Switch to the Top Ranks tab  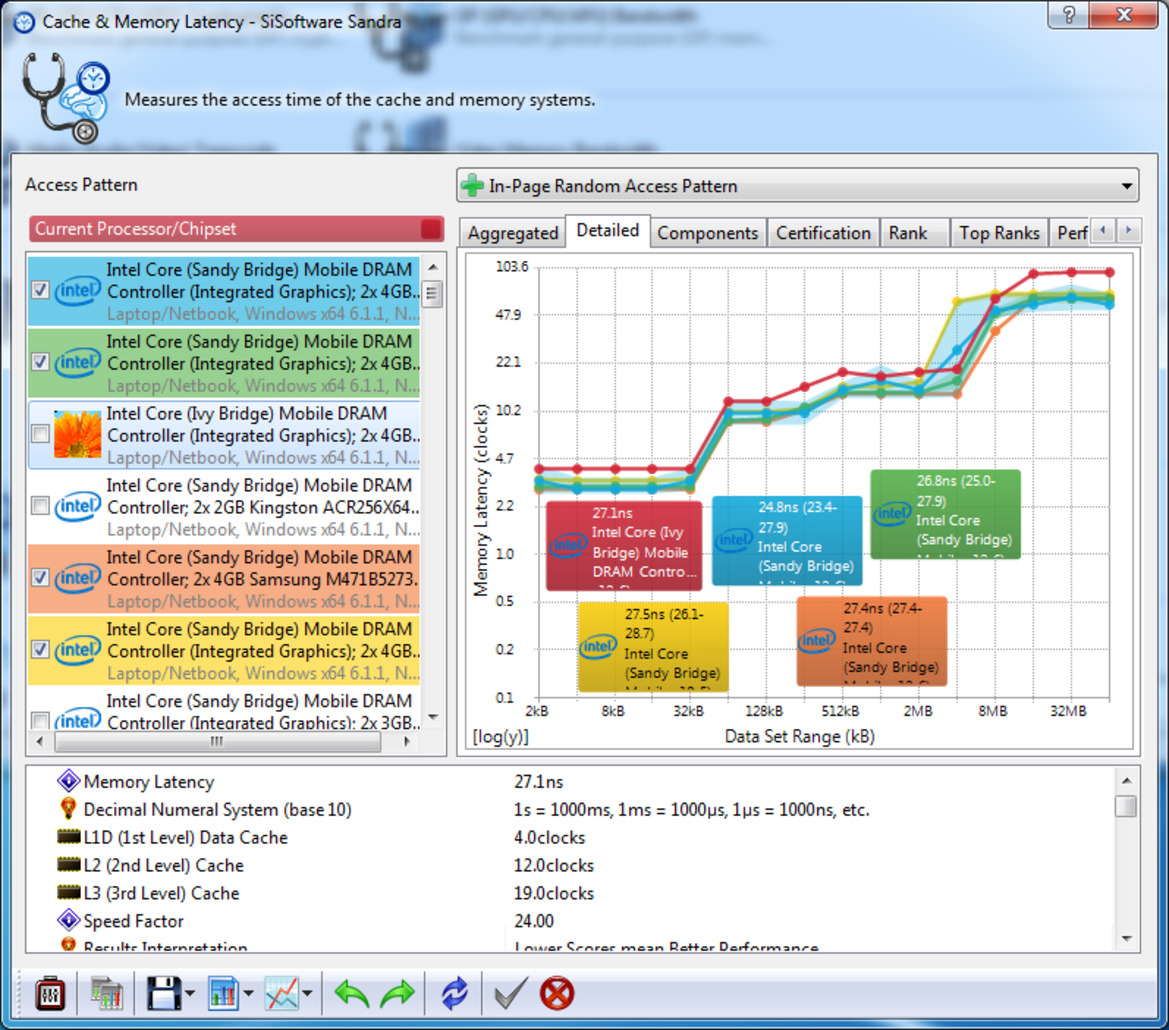tap(999, 233)
